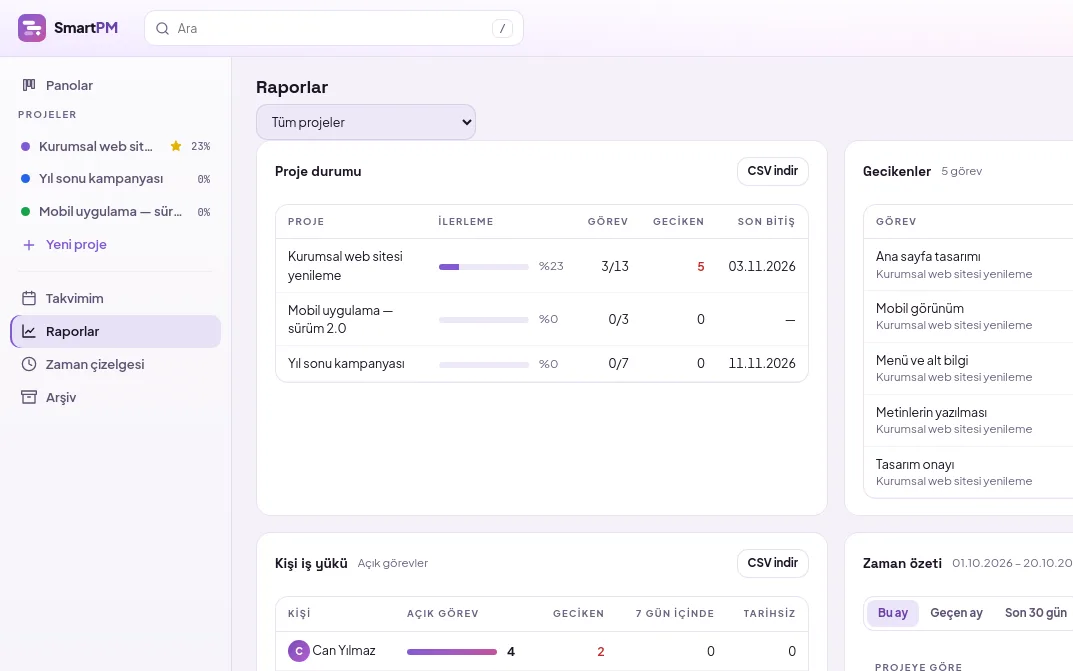The height and width of the screenshot is (671, 1073).
Task: Click the red geciken count 5
Action: click(x=701, y=267)
